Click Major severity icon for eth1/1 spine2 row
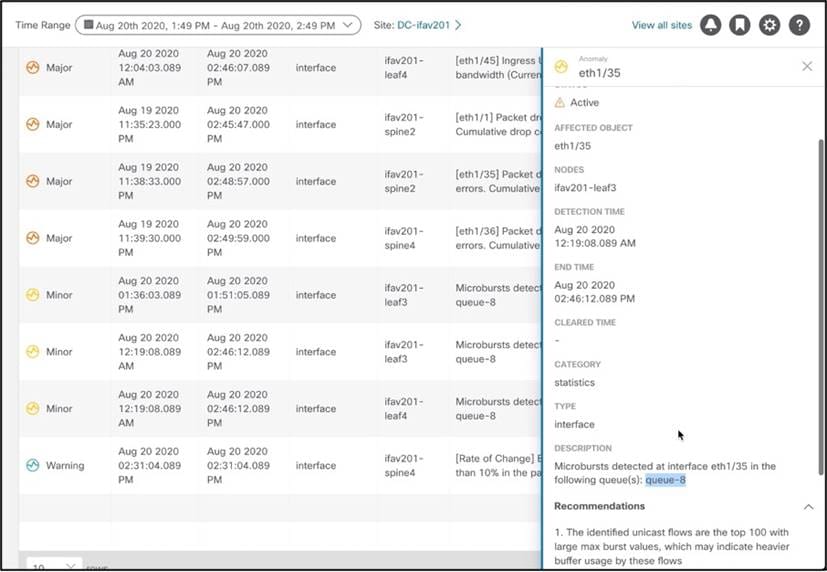The height and width of the screenshot is (572, 827). (33, 124)
